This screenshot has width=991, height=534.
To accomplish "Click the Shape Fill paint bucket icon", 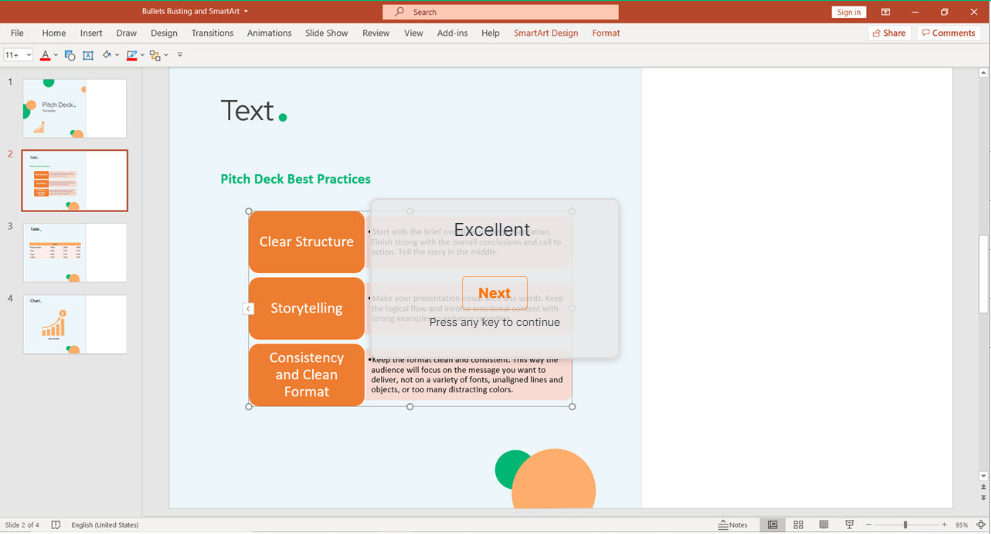I will click(x=107, y=55).
